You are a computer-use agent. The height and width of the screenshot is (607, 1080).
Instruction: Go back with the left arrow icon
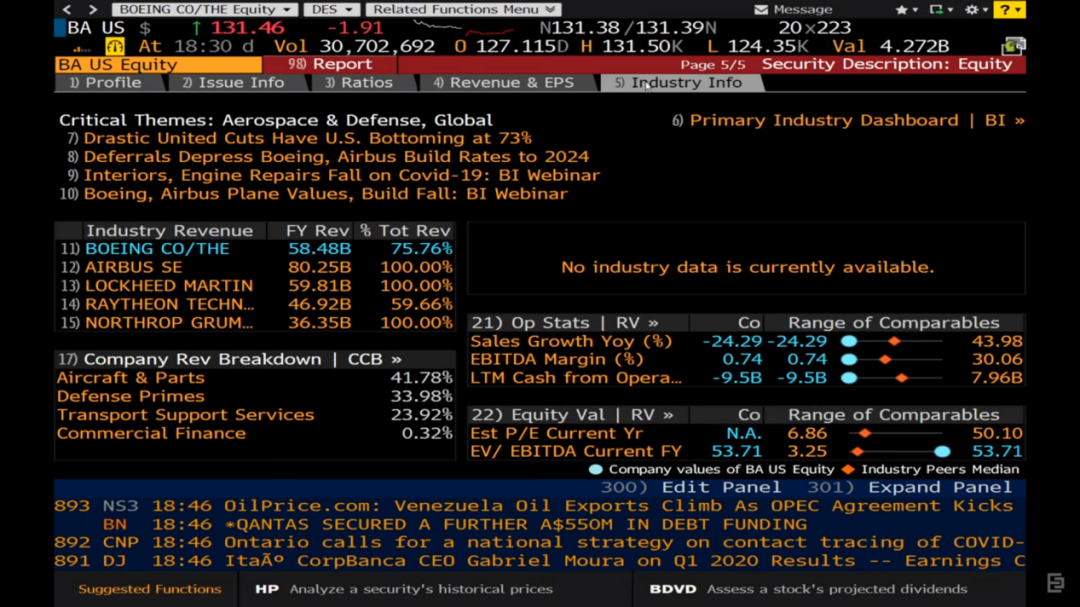67,9
